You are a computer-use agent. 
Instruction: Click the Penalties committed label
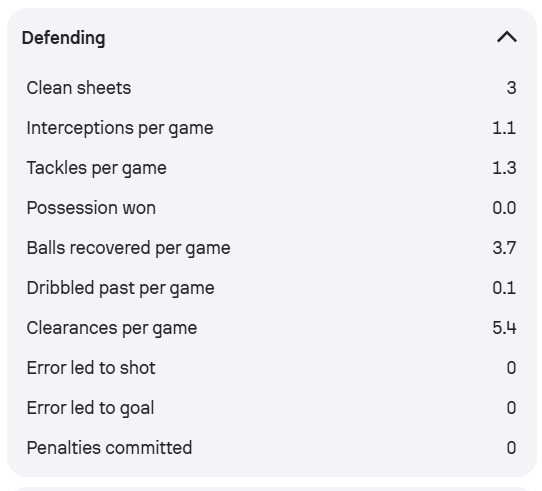click(110, 448)
